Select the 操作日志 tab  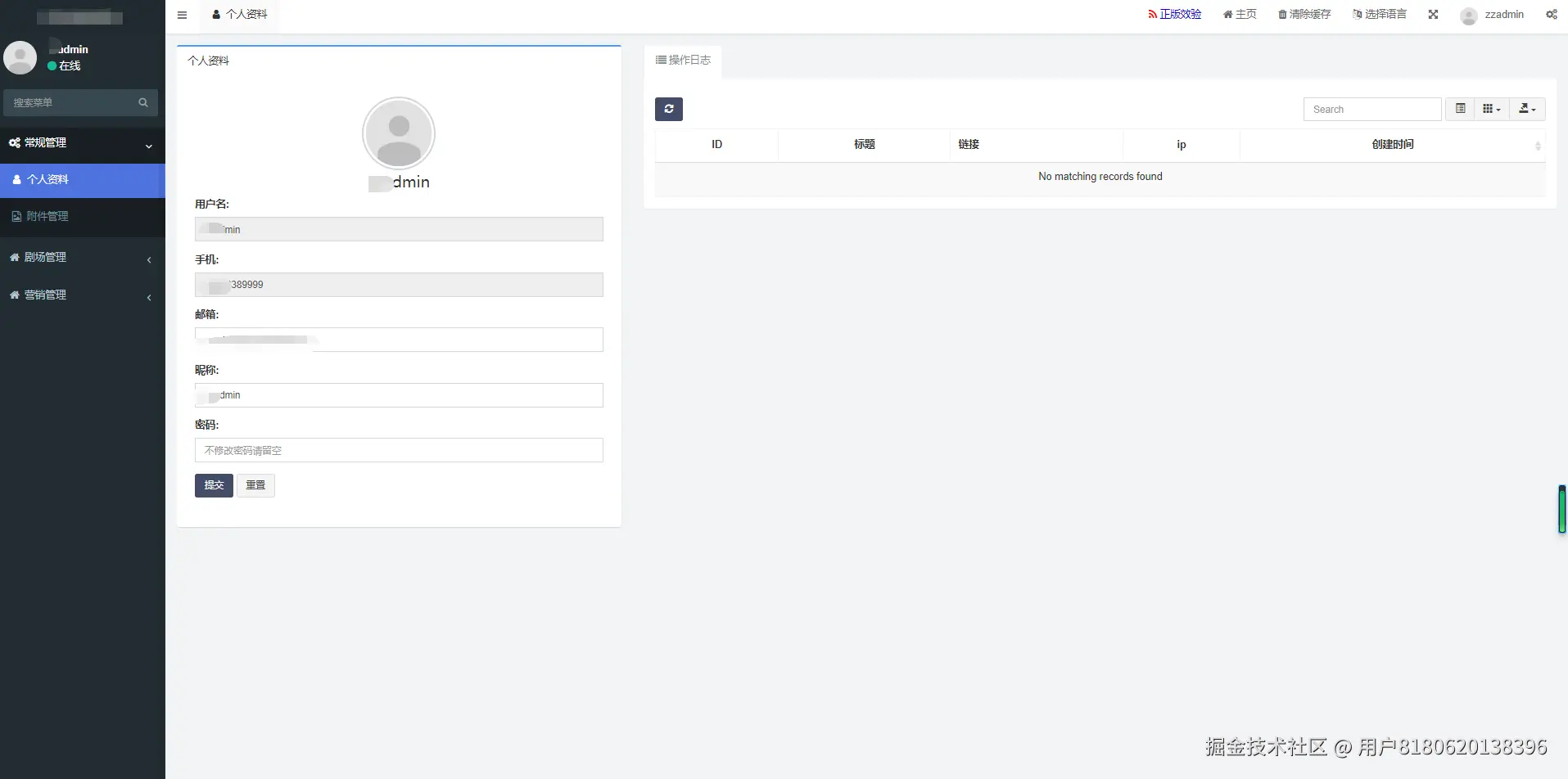point(683,61)
